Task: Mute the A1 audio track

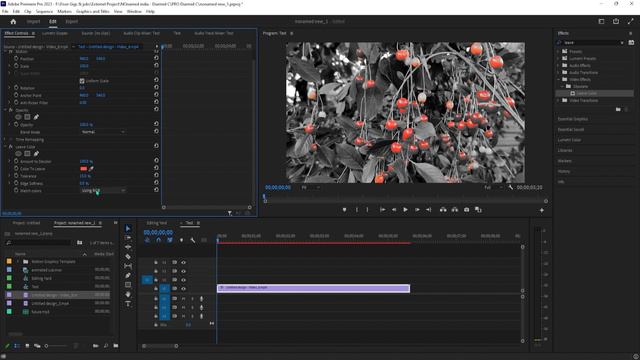Action: [184, 299]
